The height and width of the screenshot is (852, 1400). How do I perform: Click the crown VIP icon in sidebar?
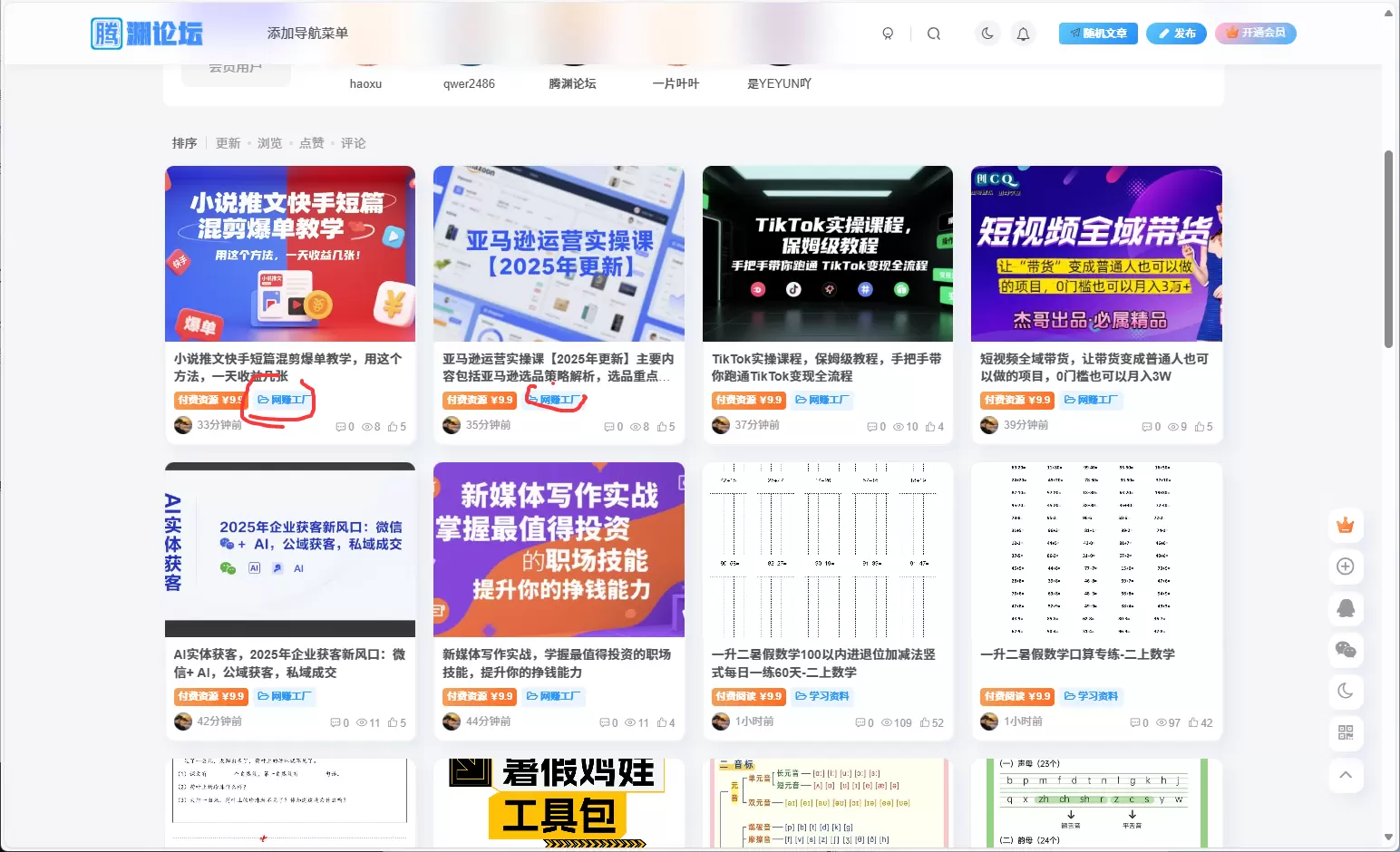[x=1346, y=525]
